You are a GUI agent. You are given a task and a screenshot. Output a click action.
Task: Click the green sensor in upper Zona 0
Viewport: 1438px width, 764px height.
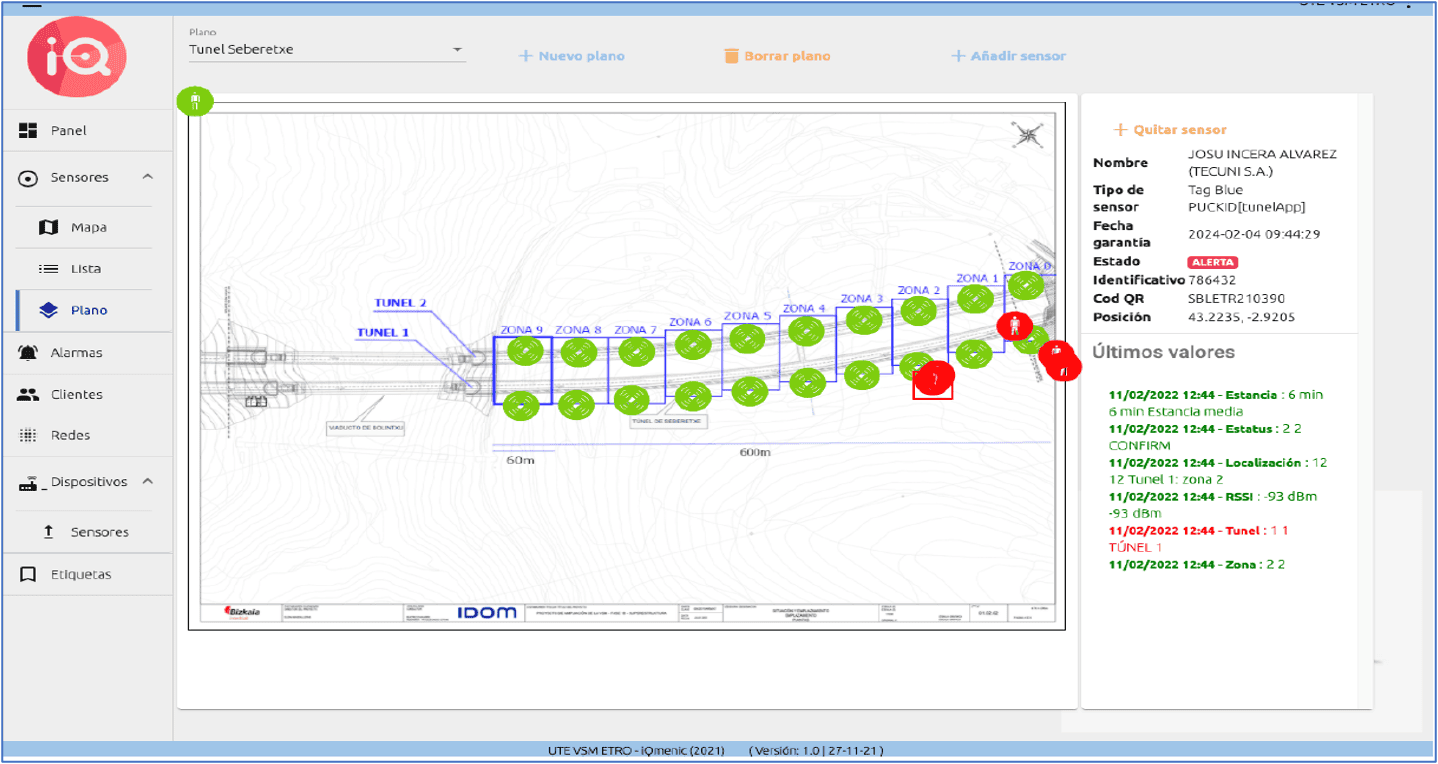tap(1026, 286)
